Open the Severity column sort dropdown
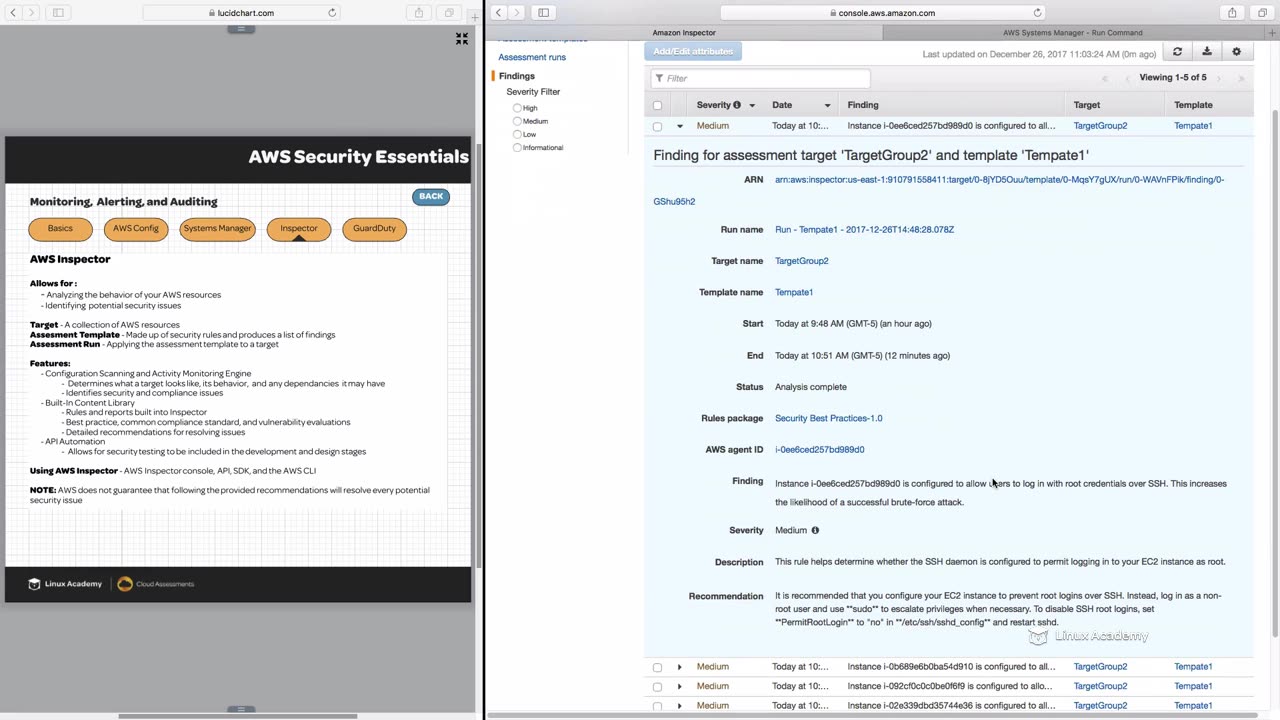The height and width of the screenshot is (720, 1280). pos(751,105)
